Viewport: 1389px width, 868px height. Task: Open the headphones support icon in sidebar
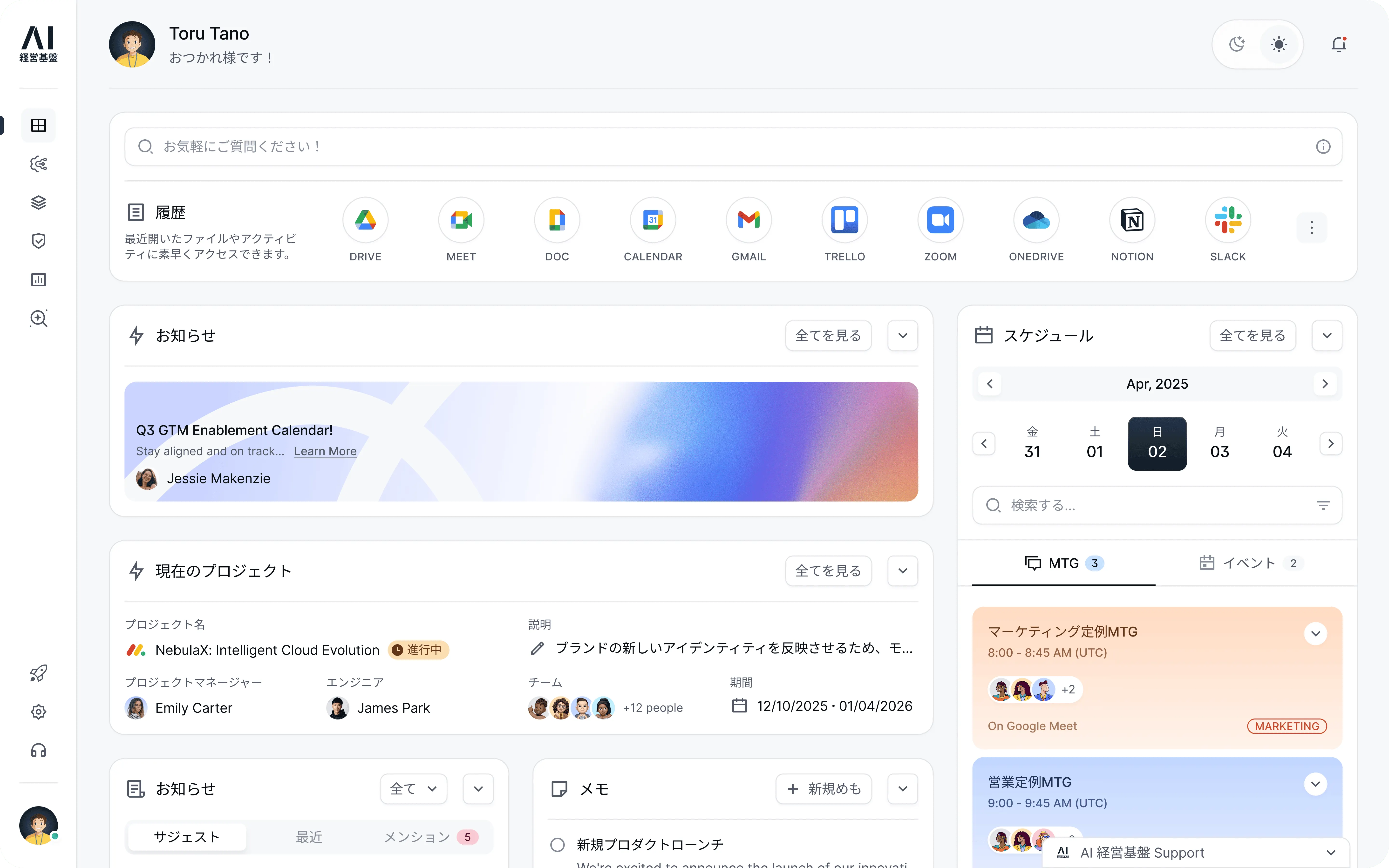coord(38,750)
